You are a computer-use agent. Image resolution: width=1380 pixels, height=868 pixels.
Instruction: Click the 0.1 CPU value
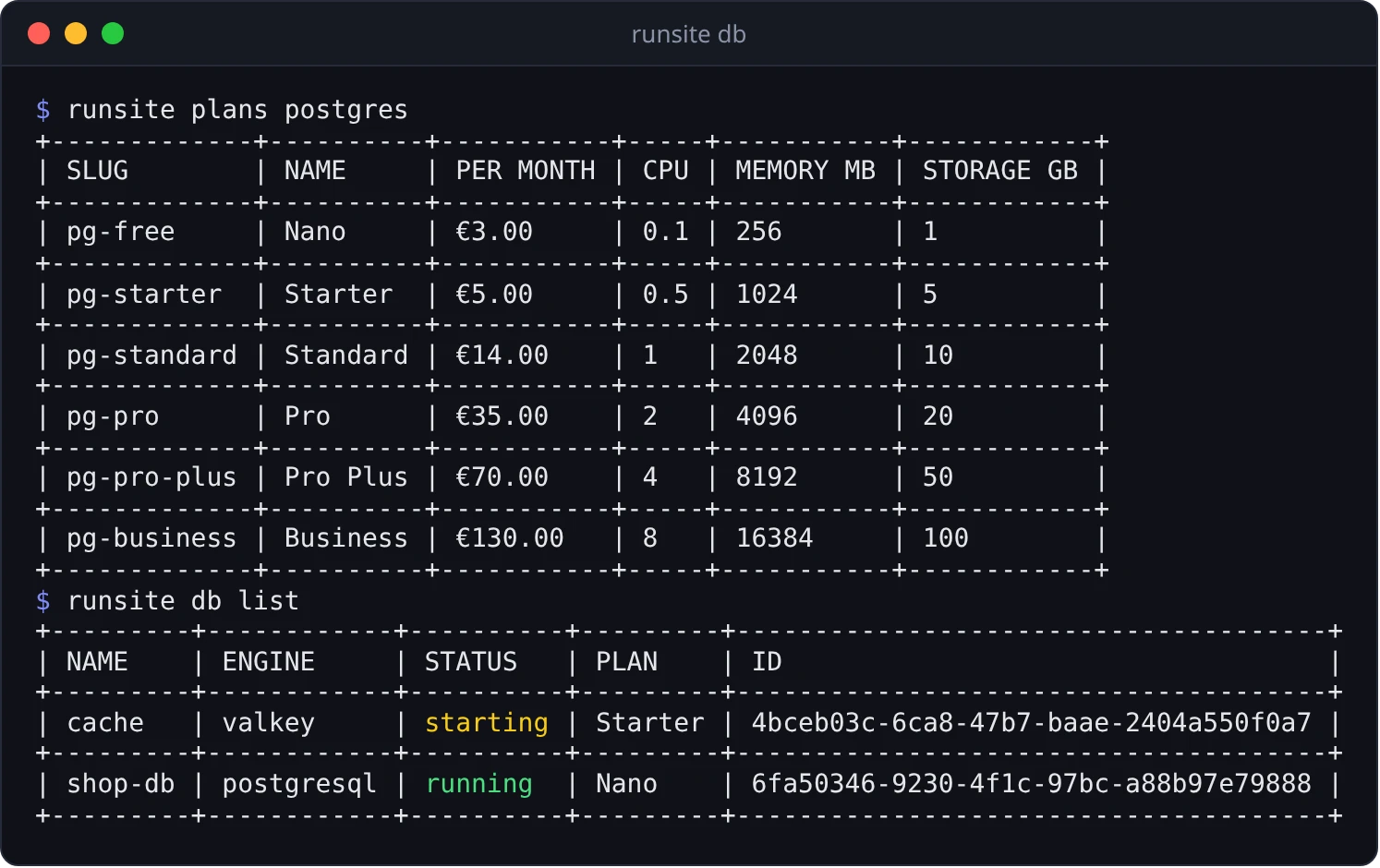[666, 232]
